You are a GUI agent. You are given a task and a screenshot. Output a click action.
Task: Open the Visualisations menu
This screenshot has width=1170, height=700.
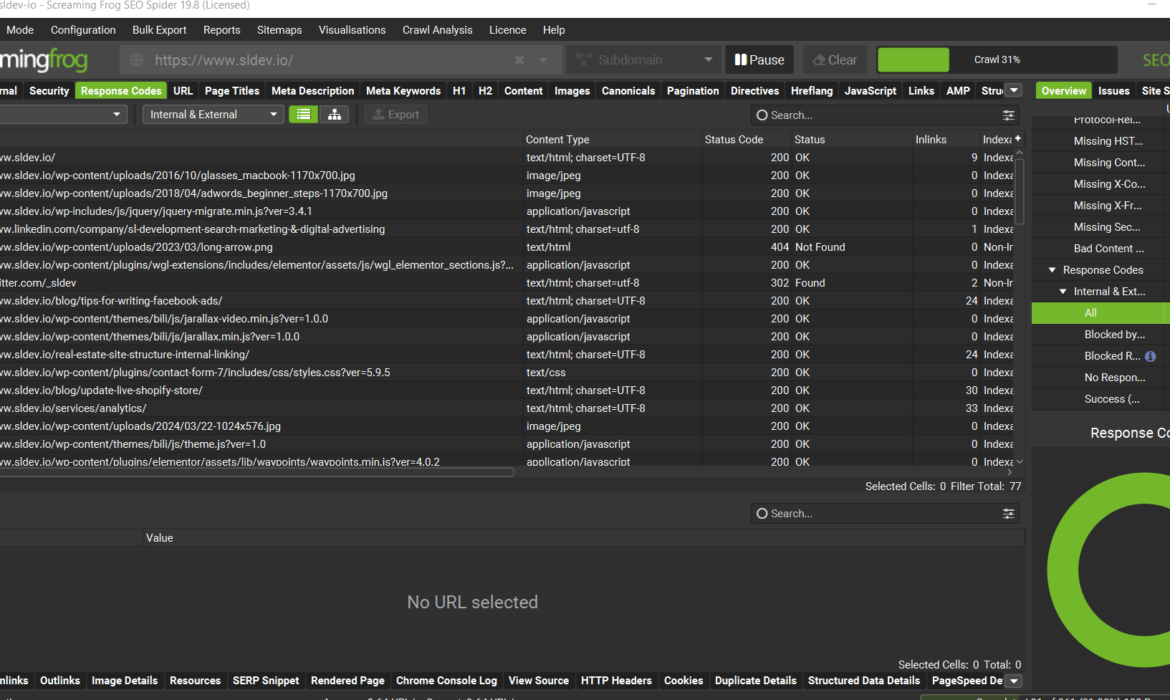click(x=352, y=30)
